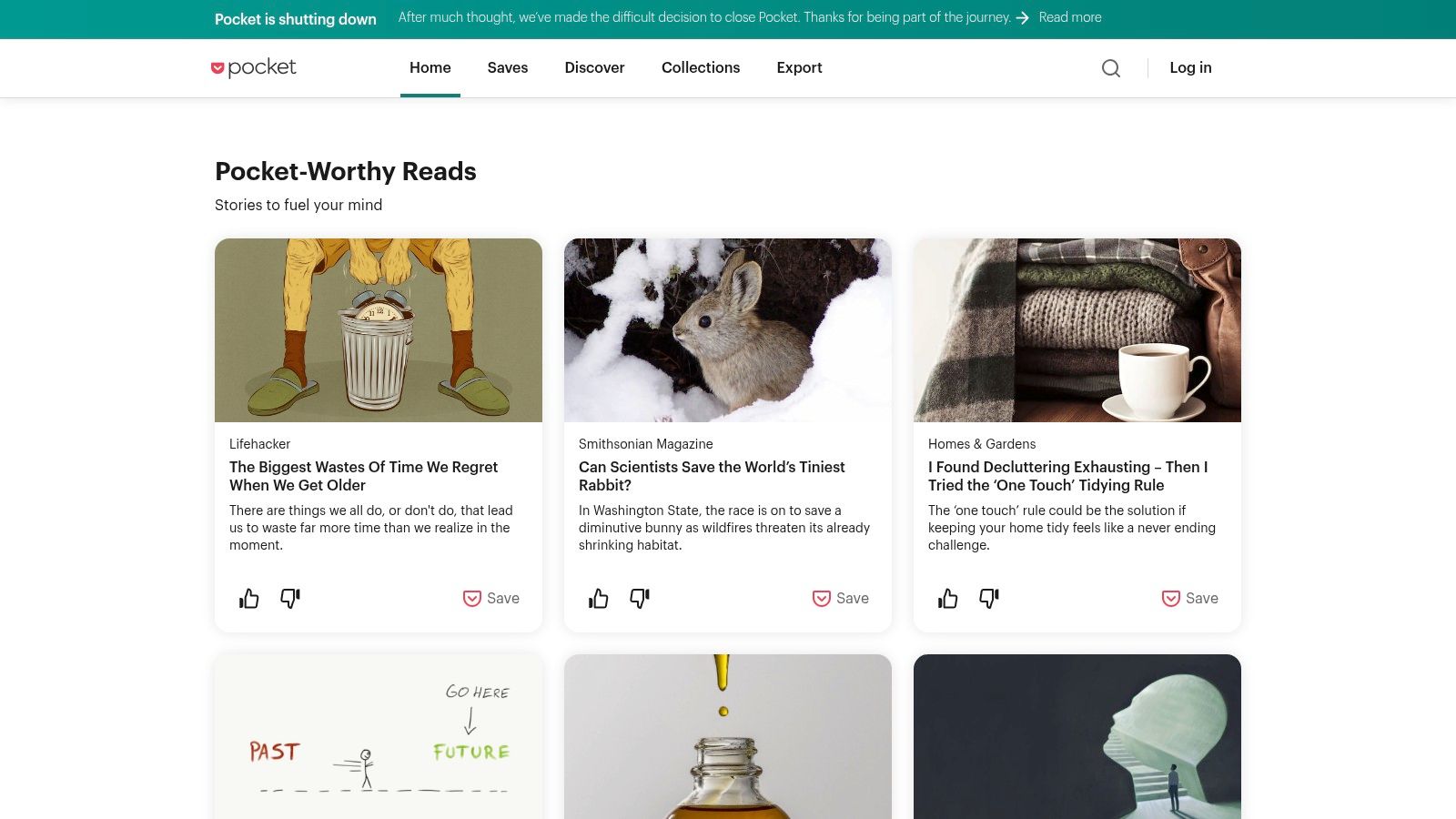Click the rabbit in snow thumbnail
Viewport: 1456px width, 819px height.
coord(728,330)
